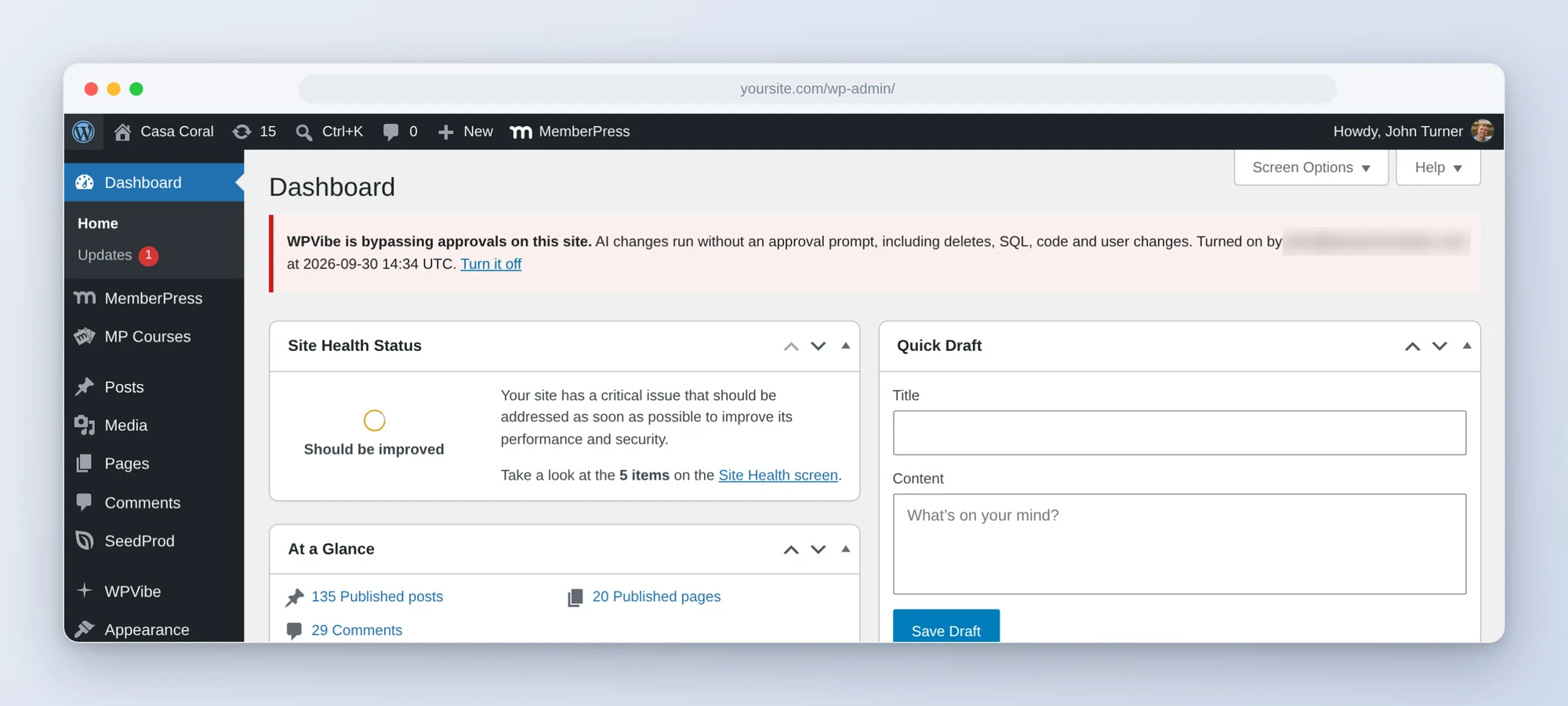Click the SeedProd leaf icon
Image resolution: width=1568 pixels, height=706 pixels.
click(85, 541)
